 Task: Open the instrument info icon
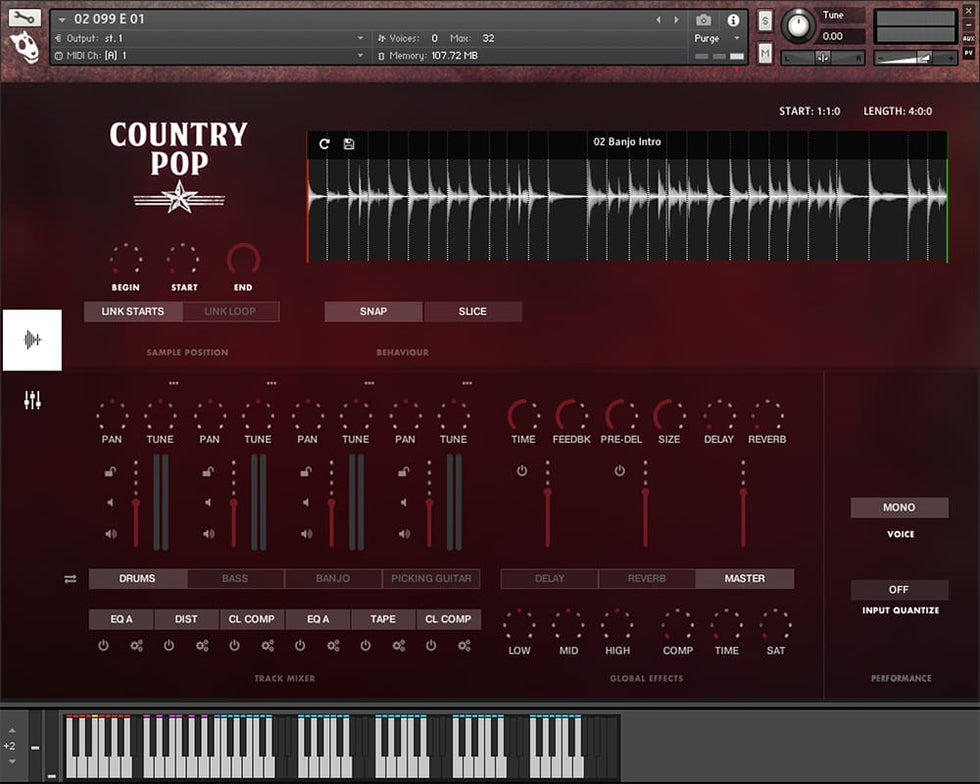[x=733, y=20]
